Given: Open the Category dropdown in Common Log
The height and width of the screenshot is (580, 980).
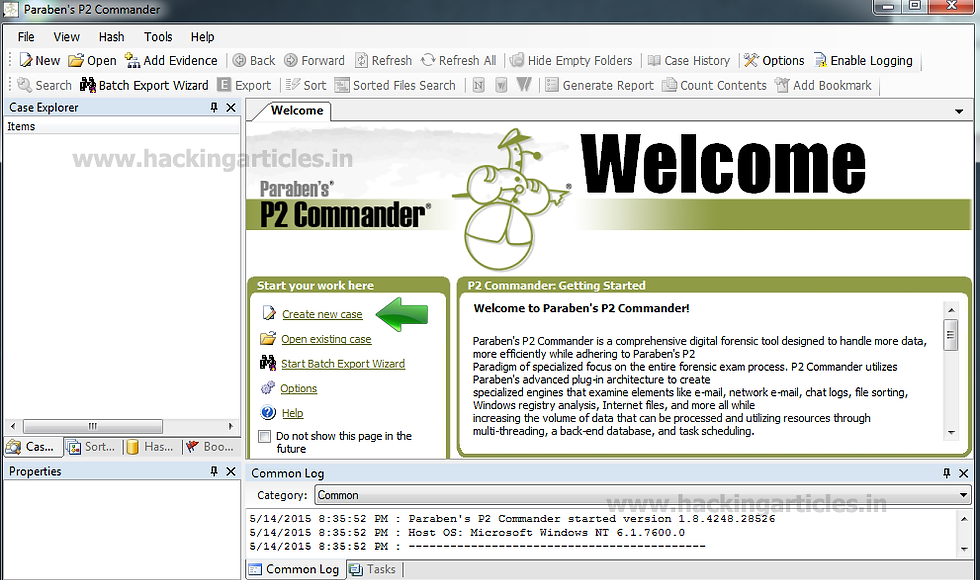Looking at the screenshot, I should 963,495.
